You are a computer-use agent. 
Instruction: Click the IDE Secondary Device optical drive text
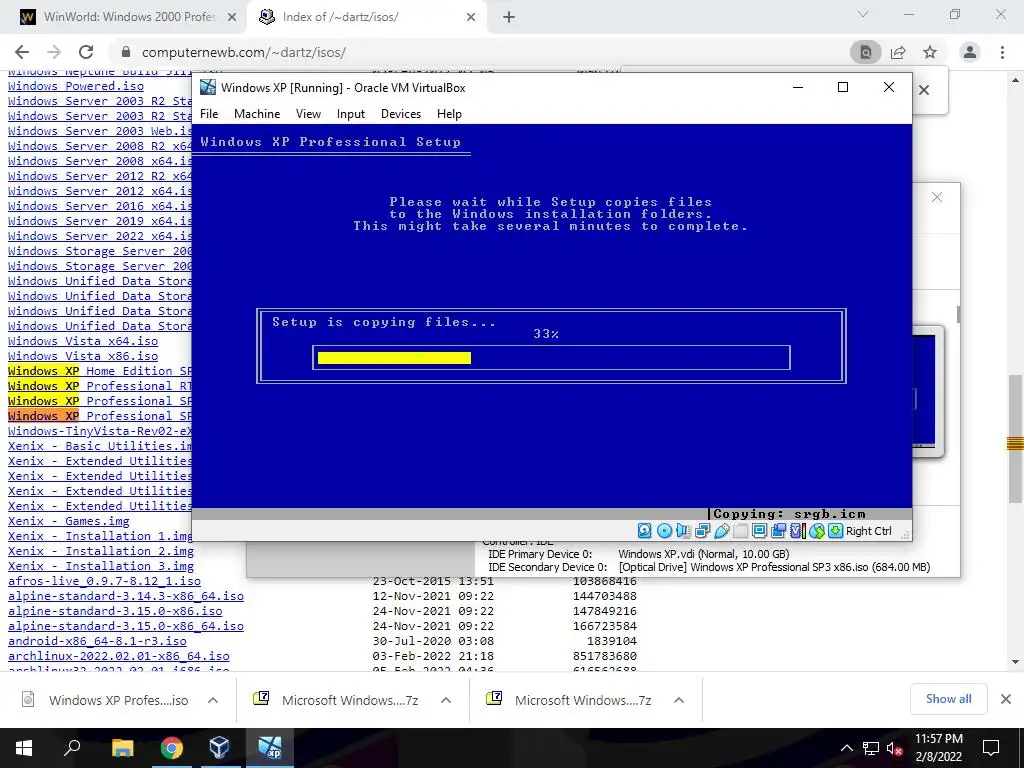point(774,568)
